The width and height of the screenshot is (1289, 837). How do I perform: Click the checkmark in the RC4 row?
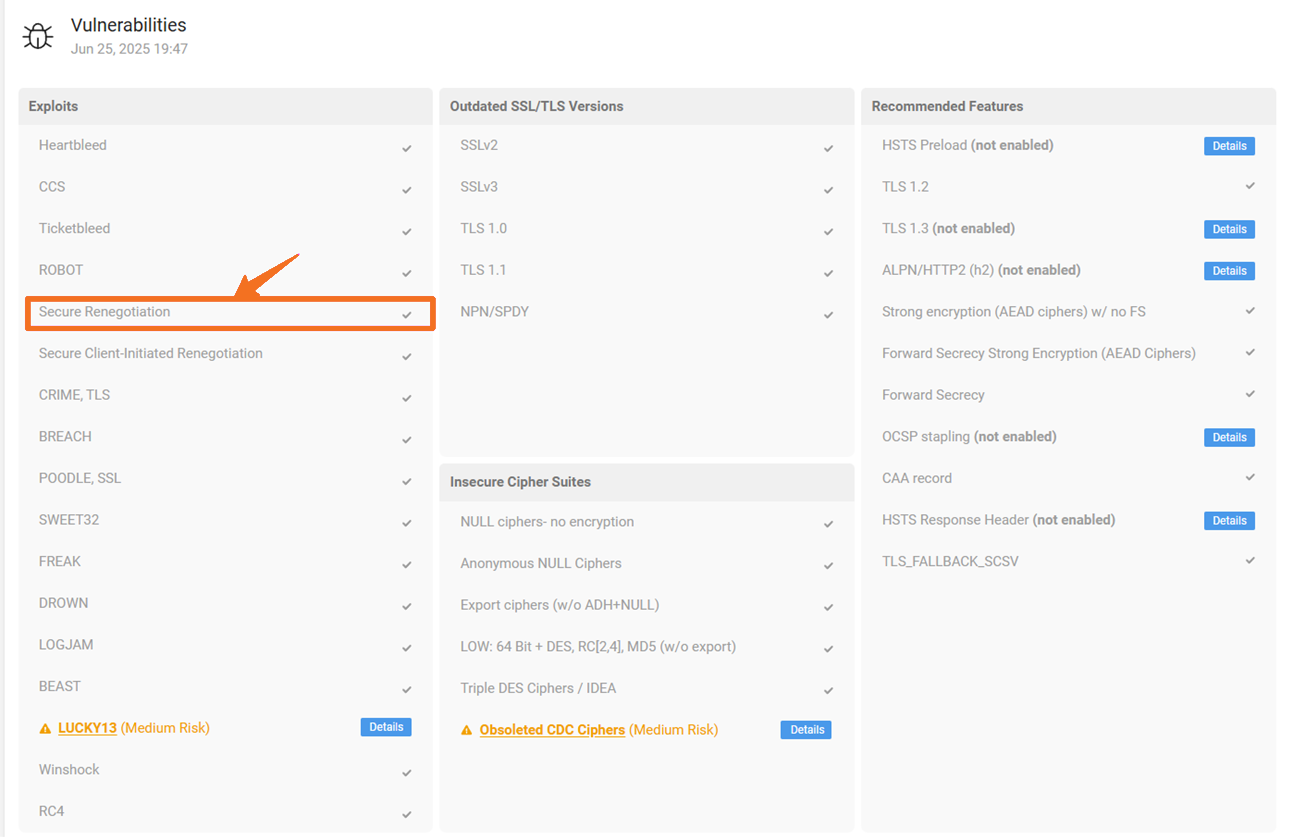(407, 814)
